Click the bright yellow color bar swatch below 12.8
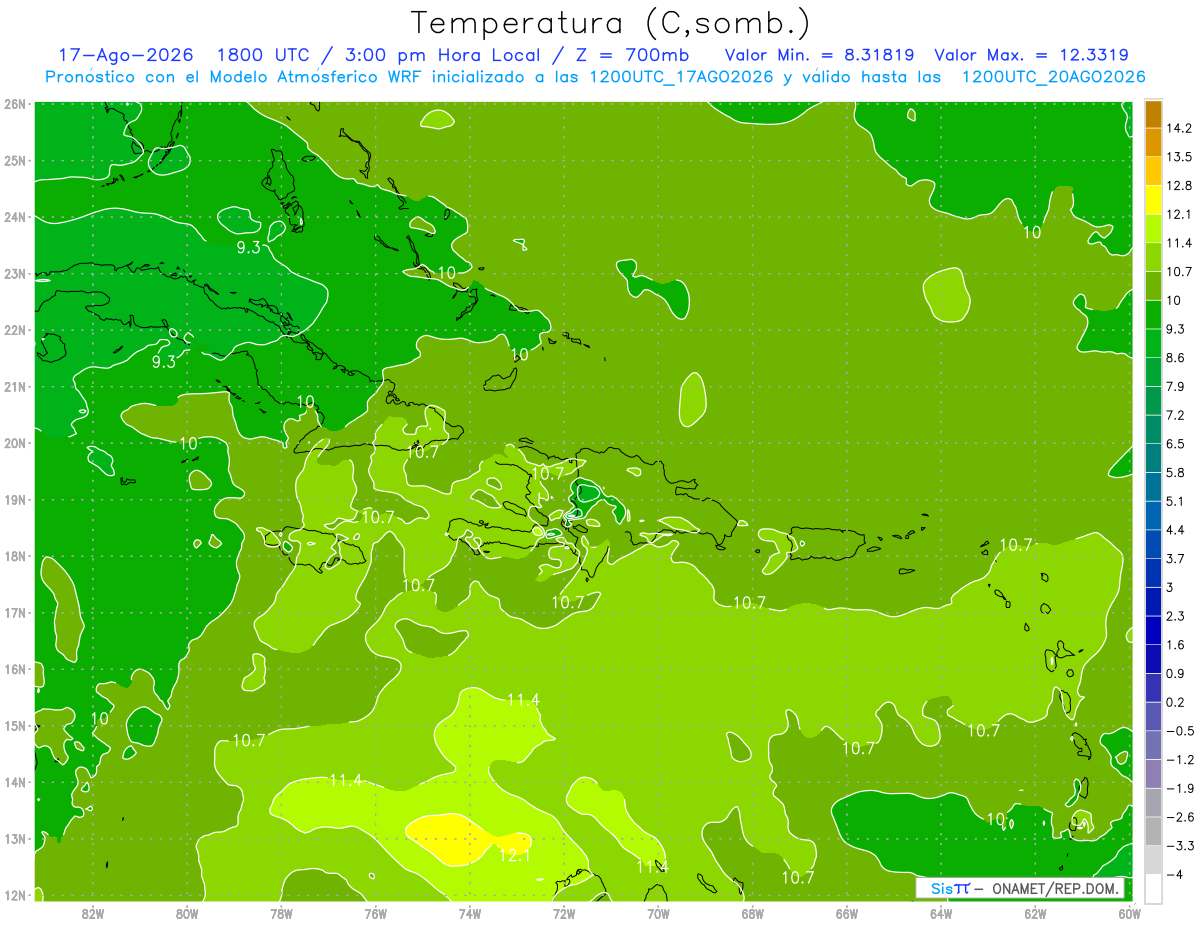 click(1153, 200)
